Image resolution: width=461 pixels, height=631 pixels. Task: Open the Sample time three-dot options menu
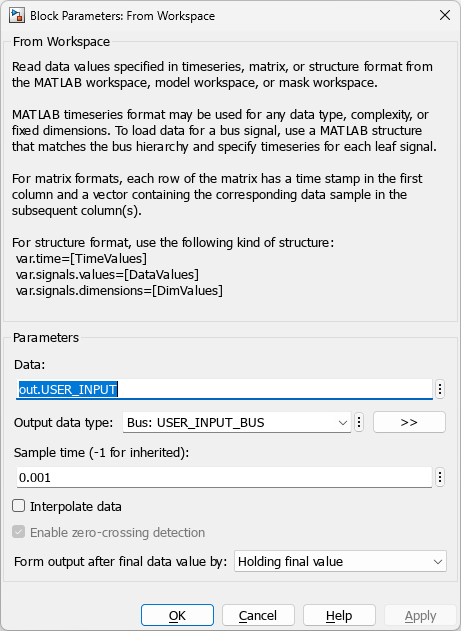tap(440, 477)
